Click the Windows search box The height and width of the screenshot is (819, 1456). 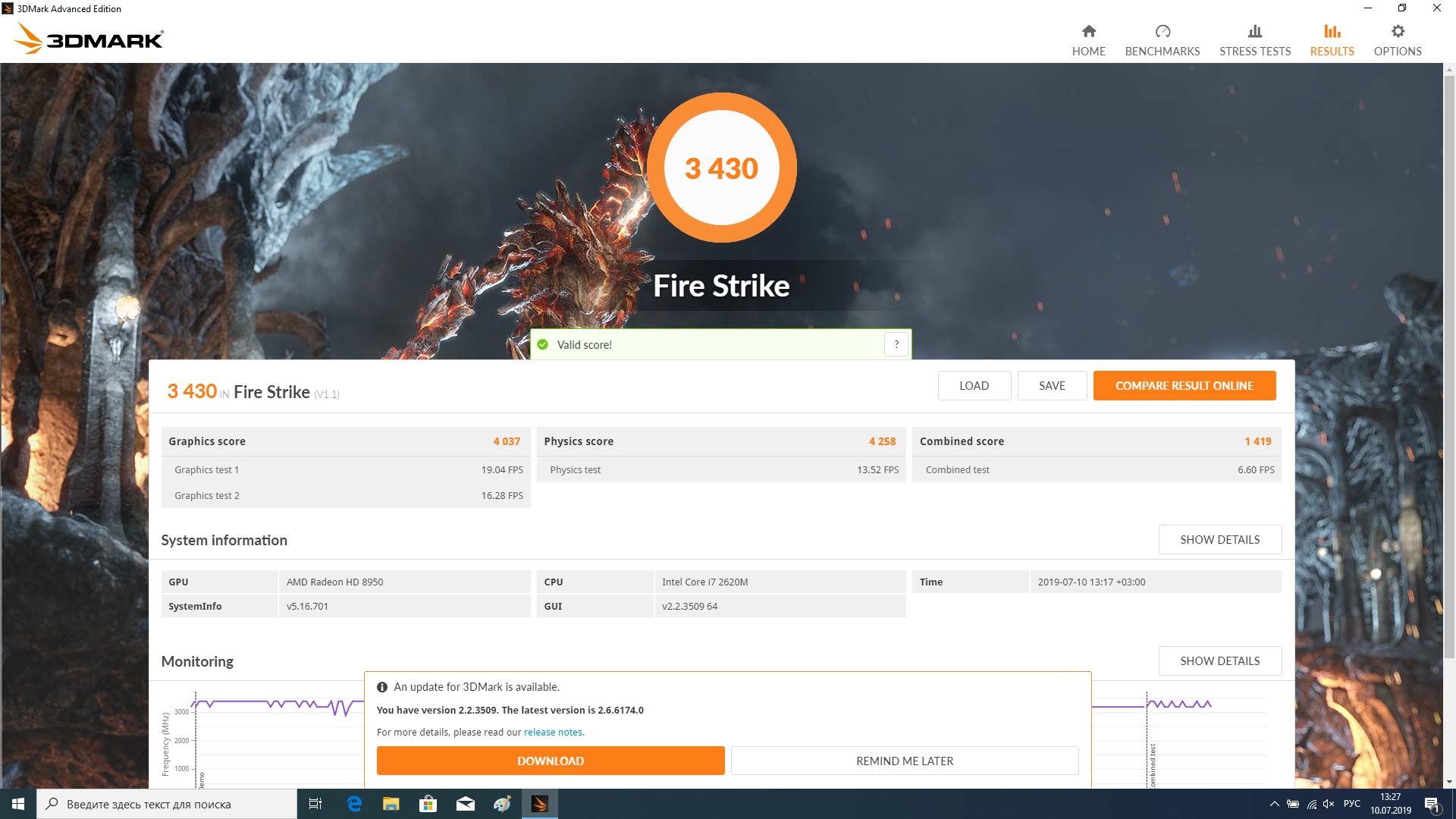166,804
